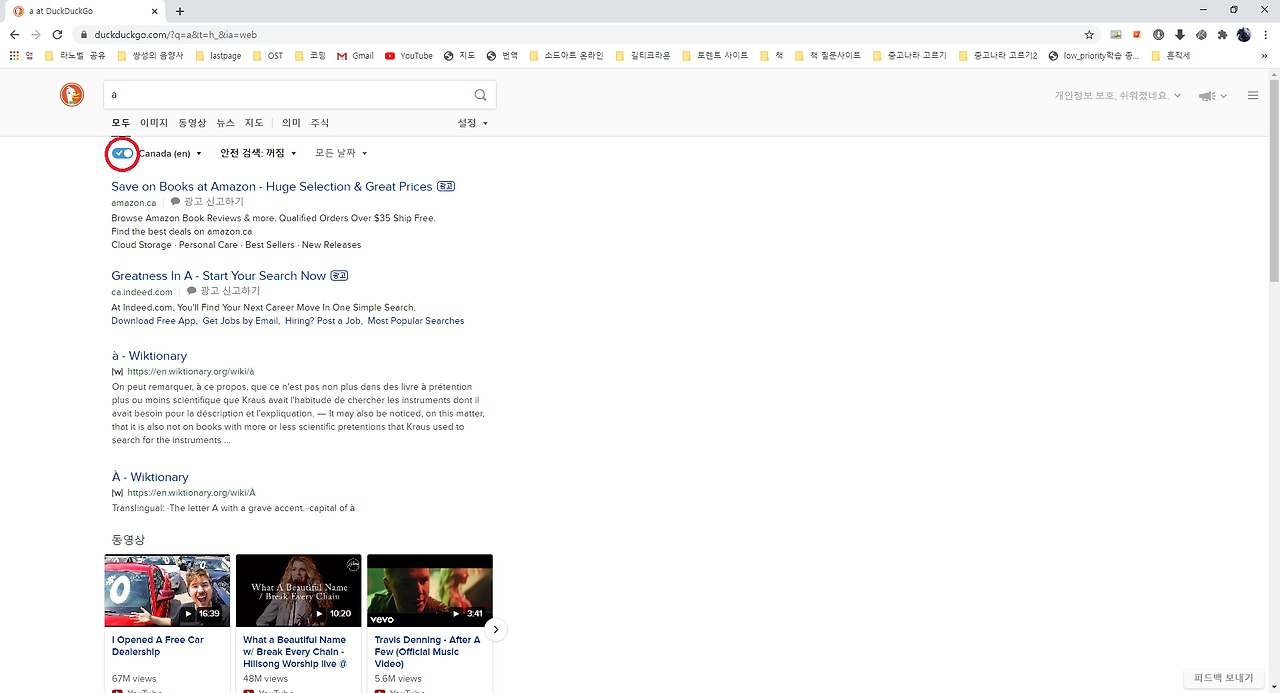Image resolution: width=1280 pixels, height=693 pixels.
Task: Reload the page
Action: (57, 34)
